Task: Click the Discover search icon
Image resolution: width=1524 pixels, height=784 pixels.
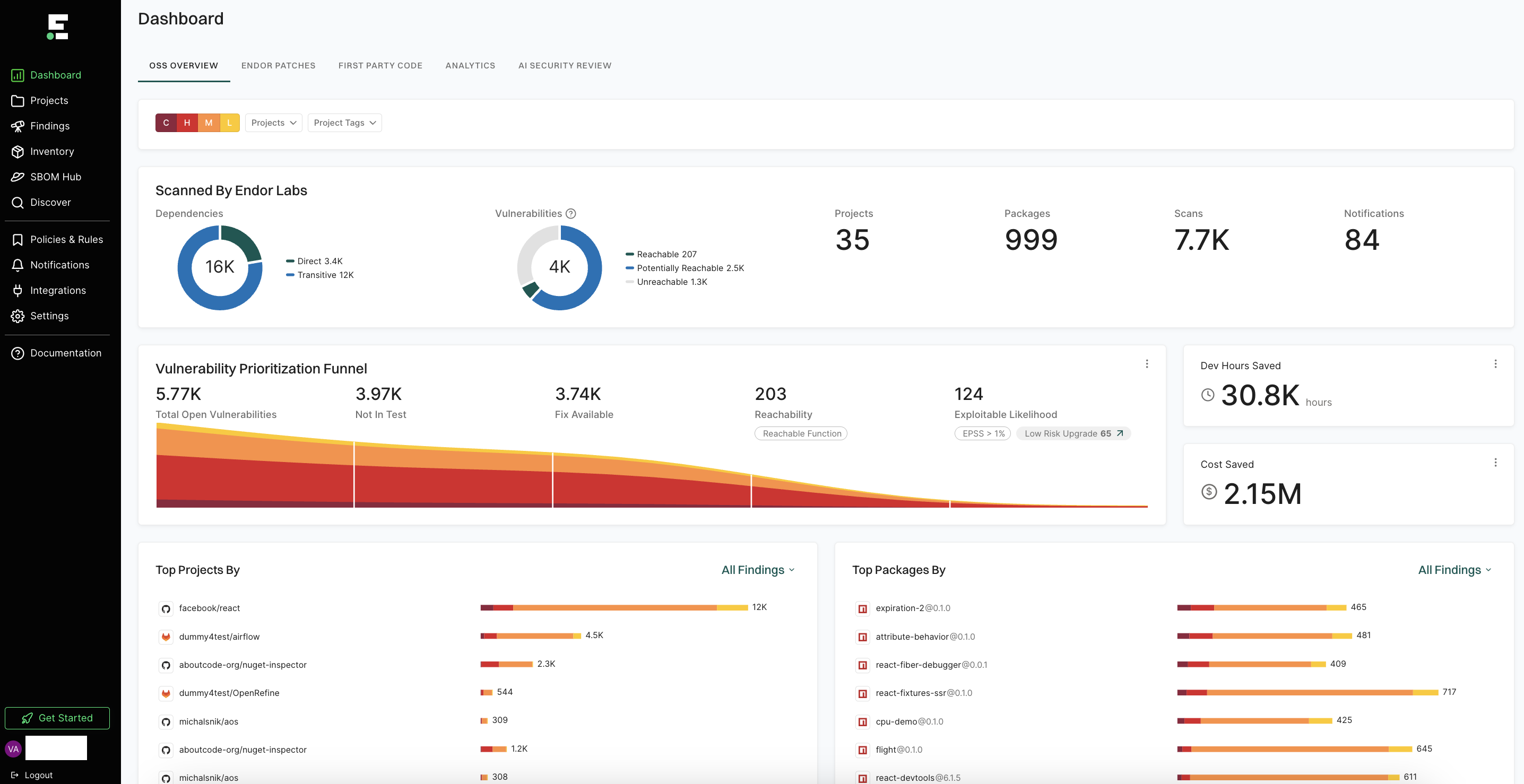Action: tap(18, 202)
